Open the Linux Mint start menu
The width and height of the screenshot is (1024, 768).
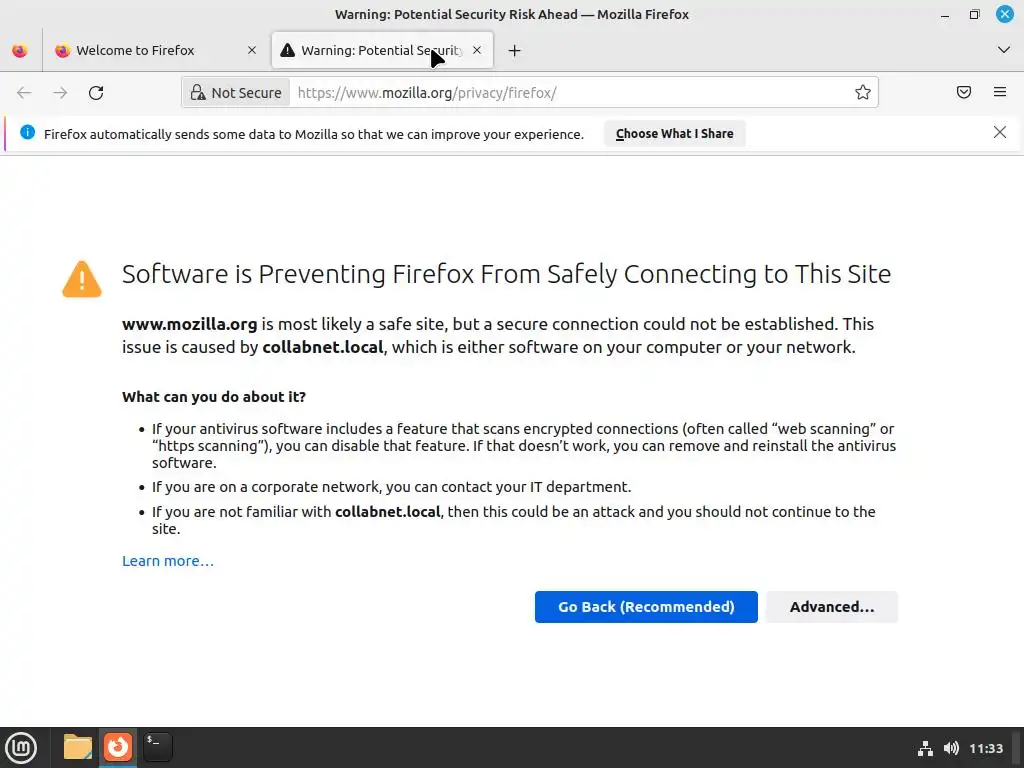(x=21, y=747)
